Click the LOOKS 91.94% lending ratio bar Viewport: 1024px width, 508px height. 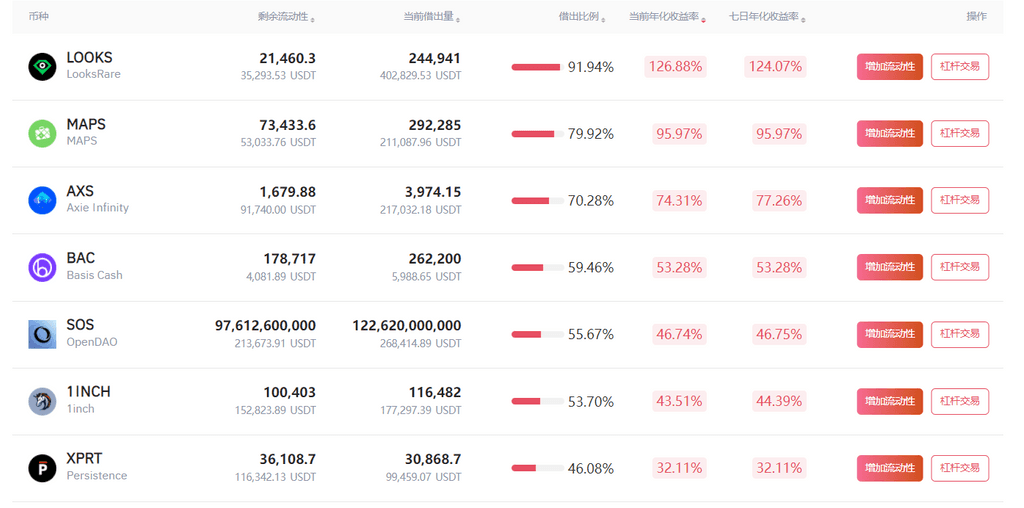pyautogui.click(x=536, y=67)
